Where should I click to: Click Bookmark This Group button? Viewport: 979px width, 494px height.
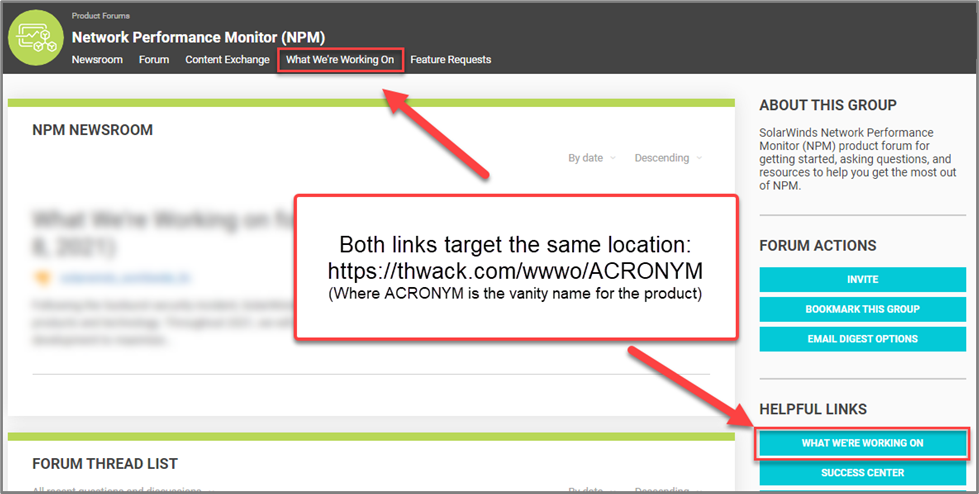tap(862, 309)
